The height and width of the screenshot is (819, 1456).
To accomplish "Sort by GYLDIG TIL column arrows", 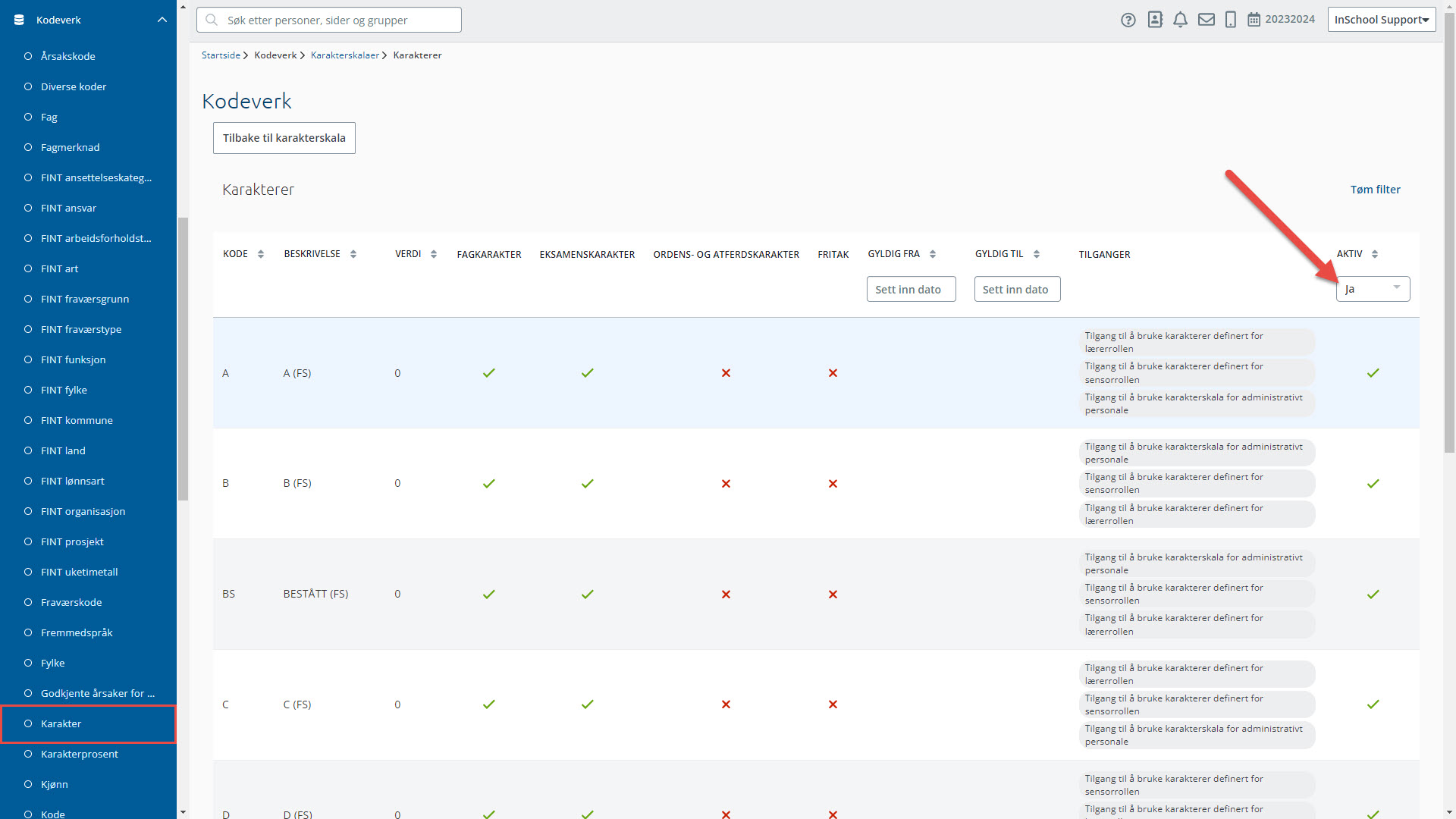I will 1037,254.
